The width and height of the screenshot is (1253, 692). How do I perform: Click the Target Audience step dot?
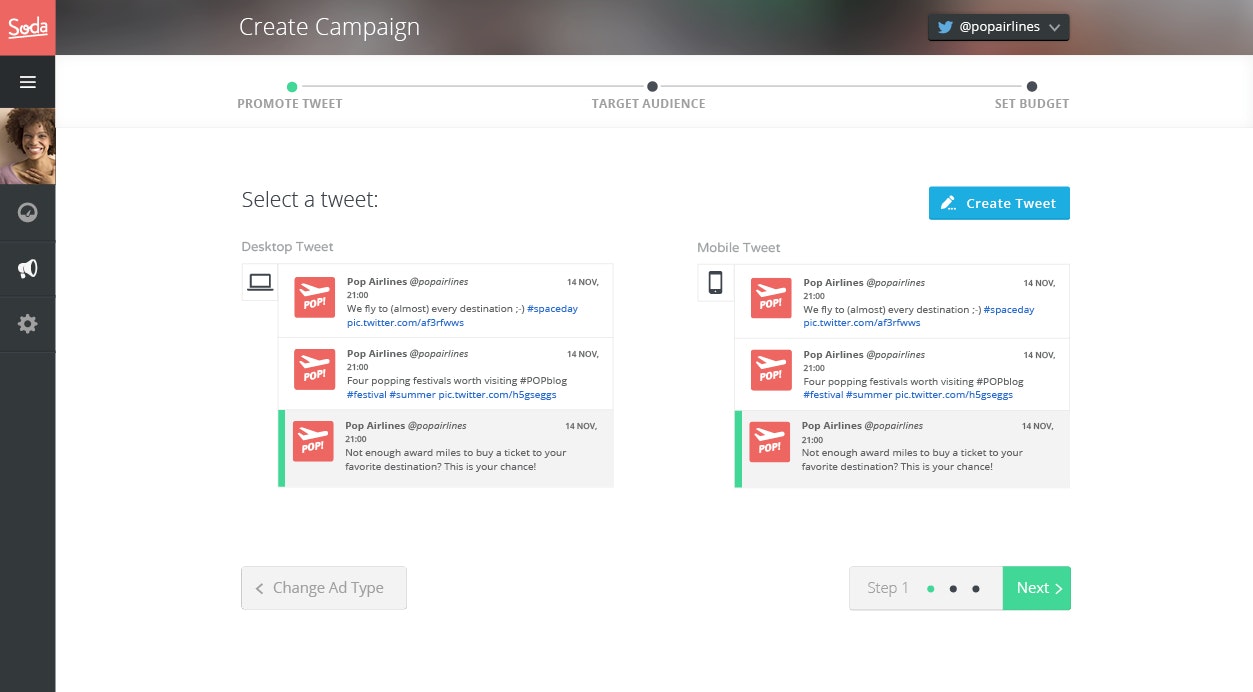click(652, 87)
